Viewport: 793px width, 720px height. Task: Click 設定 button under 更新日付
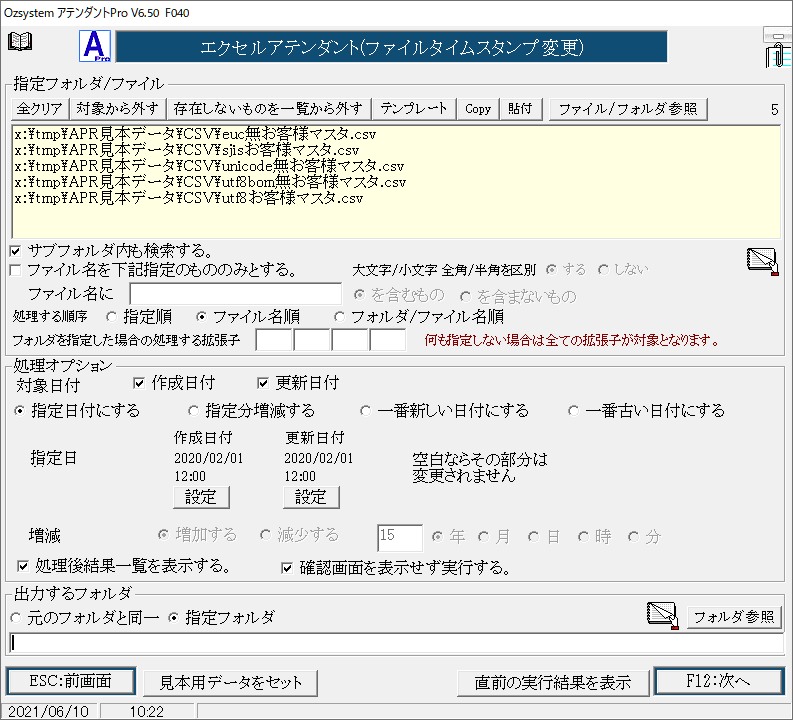[311, 498]
